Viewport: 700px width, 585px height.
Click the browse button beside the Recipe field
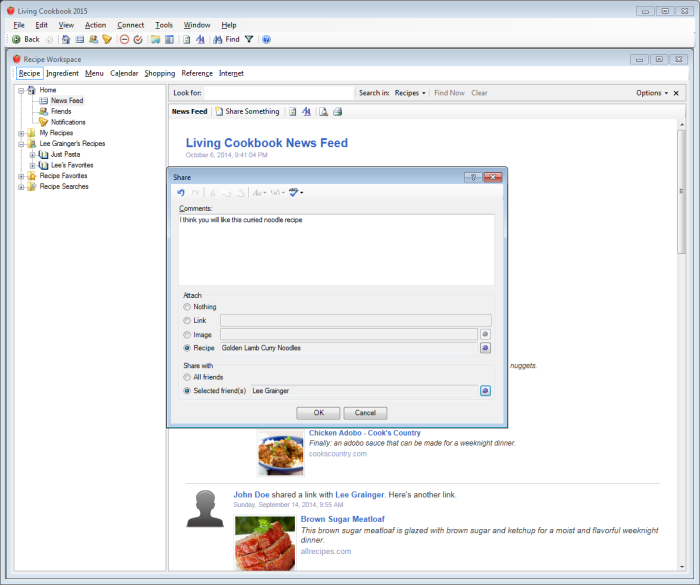tap(485, 348)
